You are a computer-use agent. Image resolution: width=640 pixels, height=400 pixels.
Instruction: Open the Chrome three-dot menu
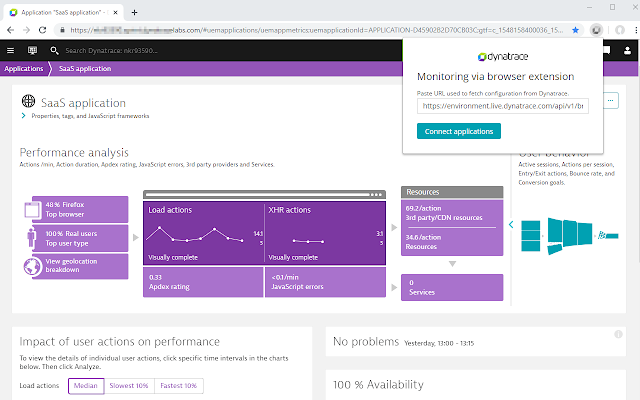pos(636,30)
